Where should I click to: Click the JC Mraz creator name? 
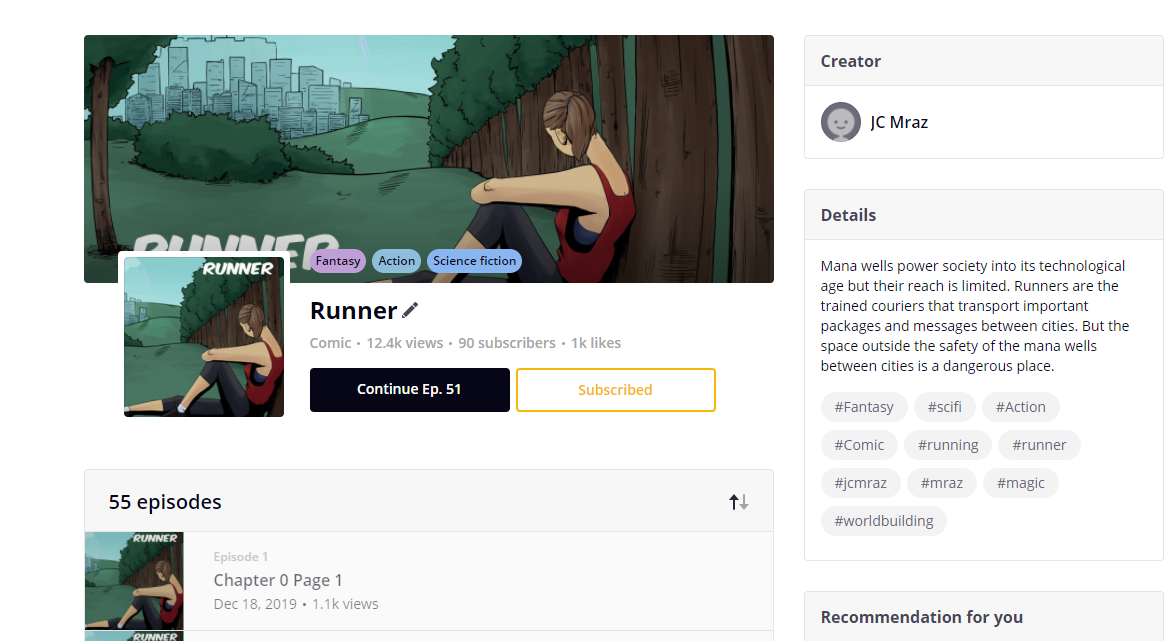pos(899,122)
